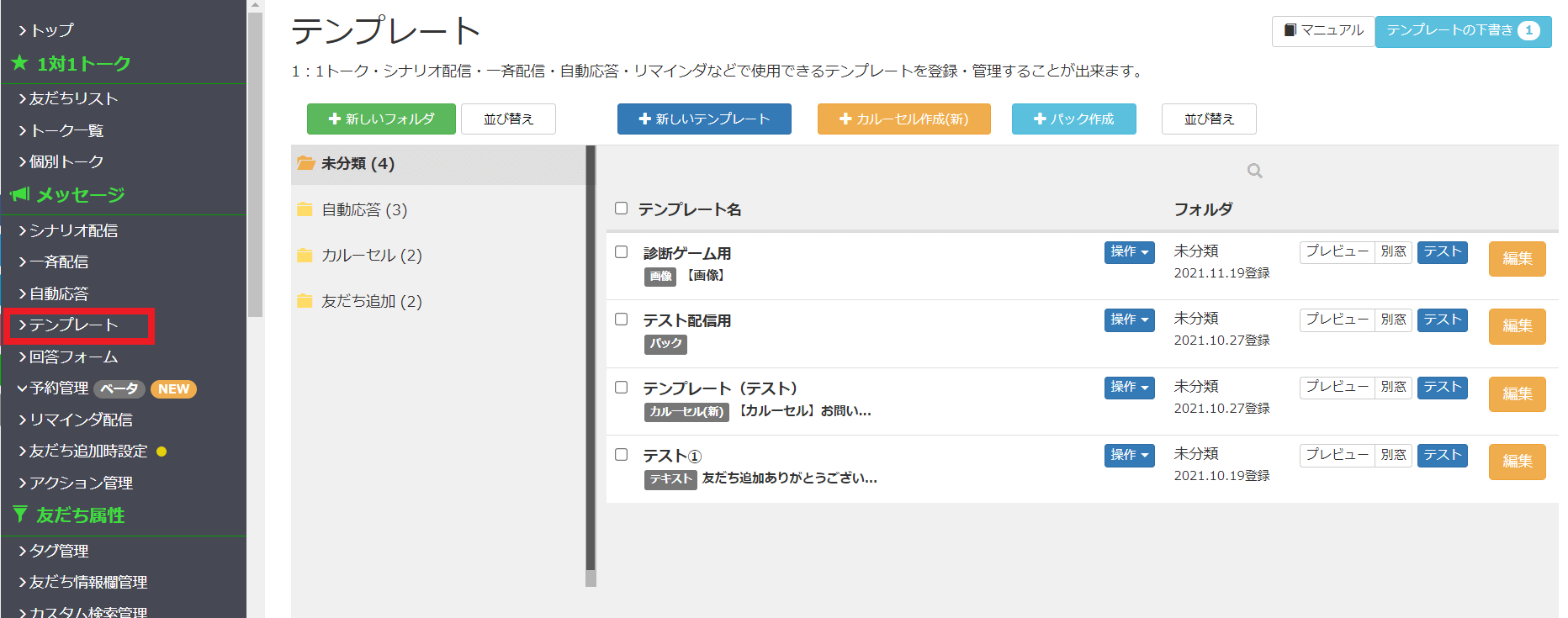1568x618 pixels.
Task: Open リマインダ配信 in the sidebar
Action: pos(76,420)
